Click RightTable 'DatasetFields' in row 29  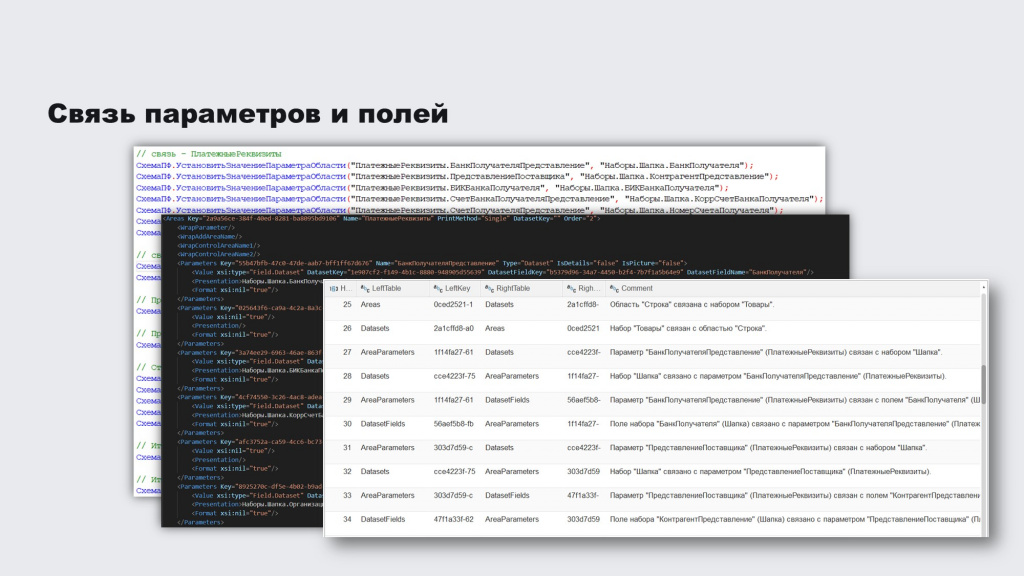click(x=507, y=400)
